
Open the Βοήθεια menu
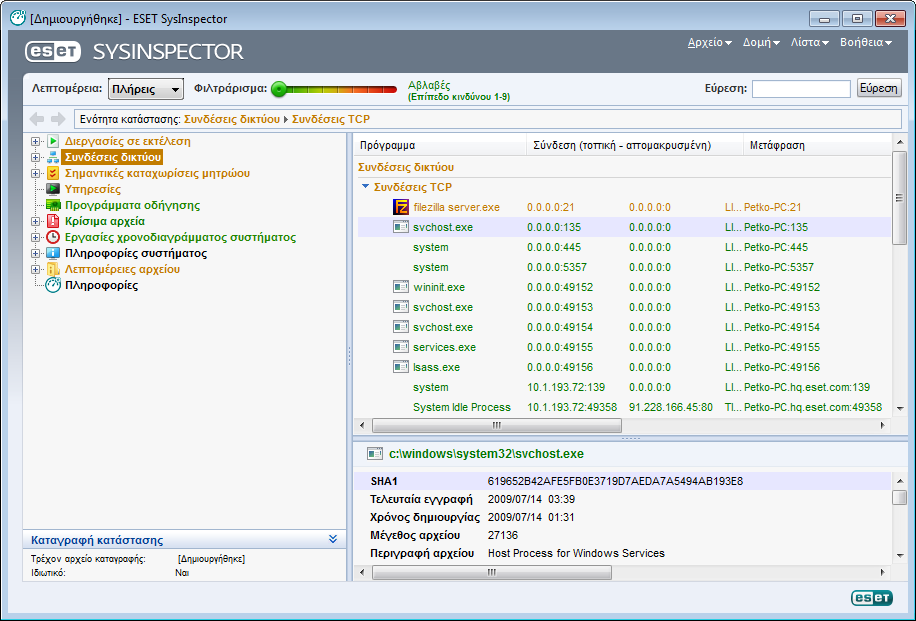tap(866, 42)
